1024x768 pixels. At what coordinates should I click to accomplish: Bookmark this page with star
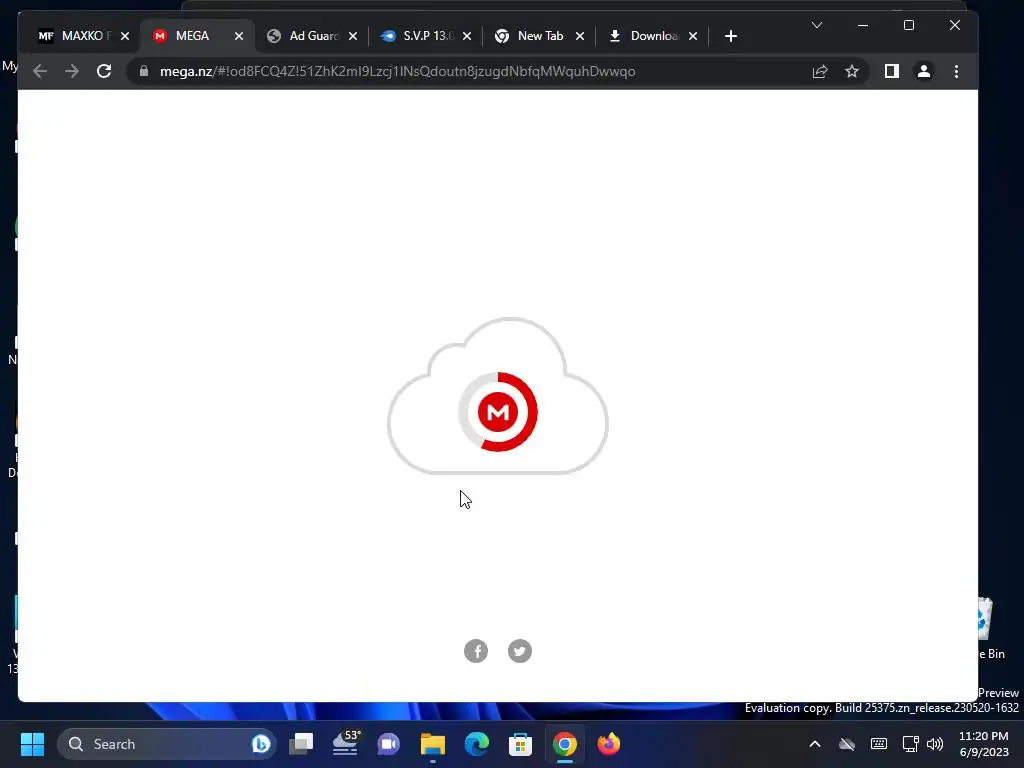click(x=852, y=71)
